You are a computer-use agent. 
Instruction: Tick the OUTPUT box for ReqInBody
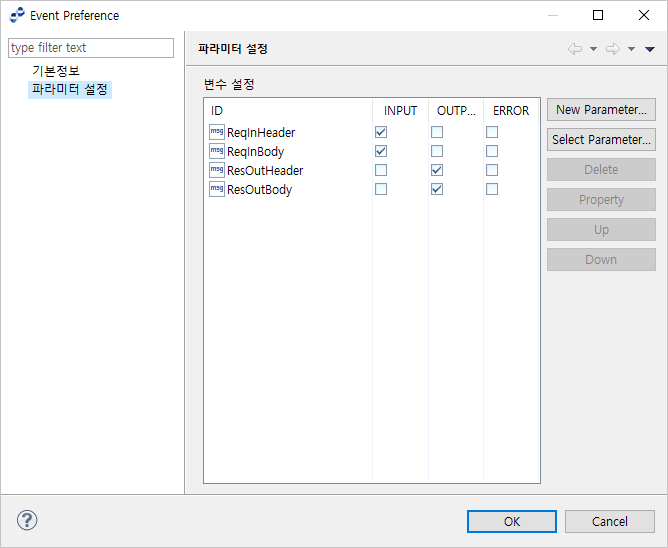[437, 151]
